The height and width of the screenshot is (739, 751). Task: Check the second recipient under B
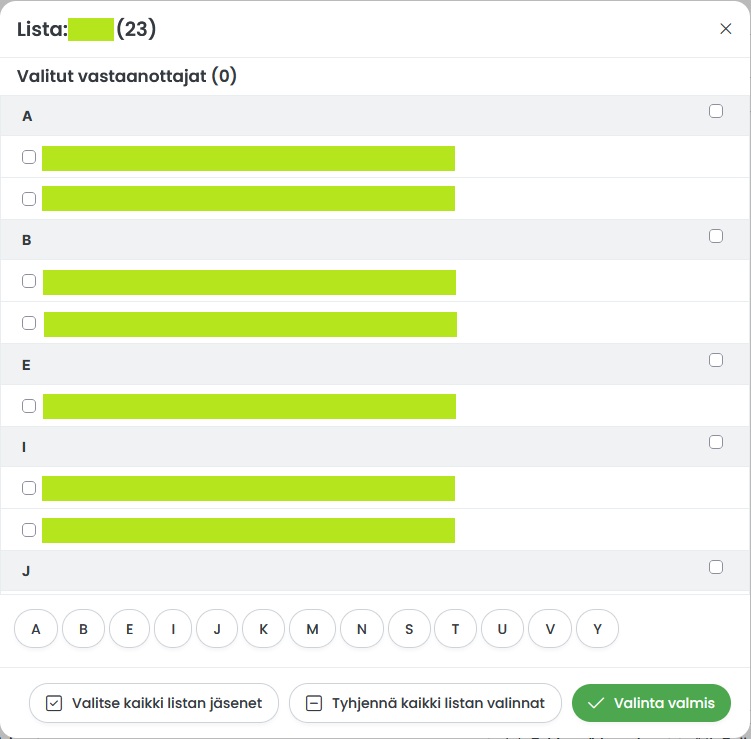pyautogui.click(x=29, y=323)
